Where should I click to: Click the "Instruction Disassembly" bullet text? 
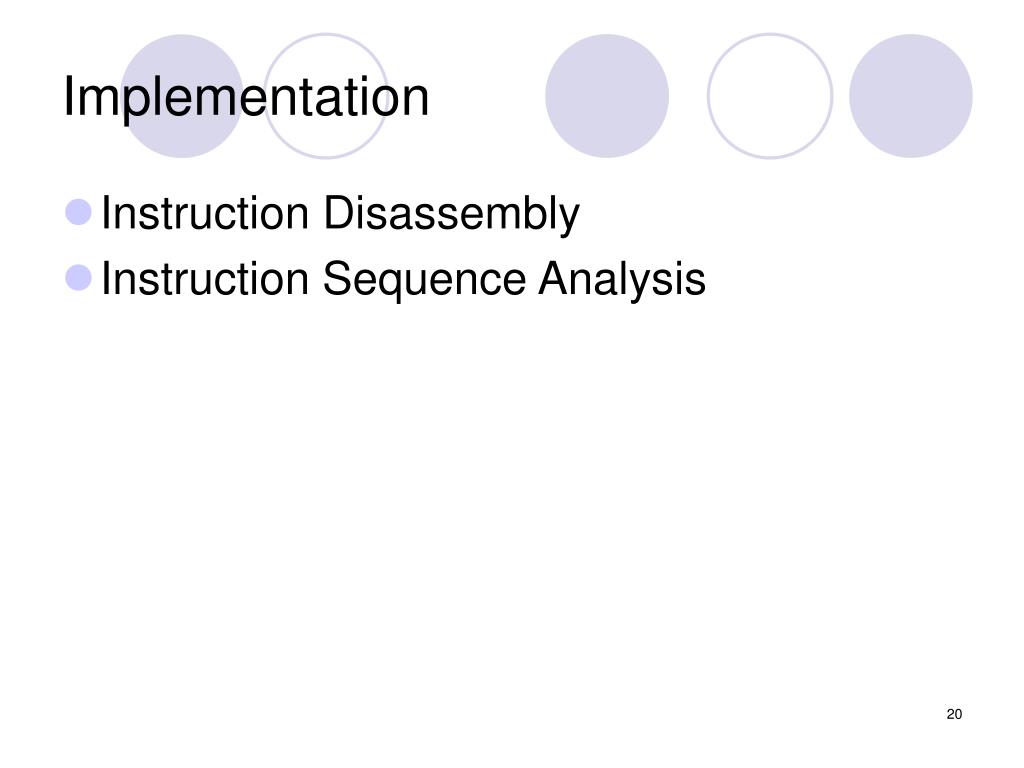(340, 214)
